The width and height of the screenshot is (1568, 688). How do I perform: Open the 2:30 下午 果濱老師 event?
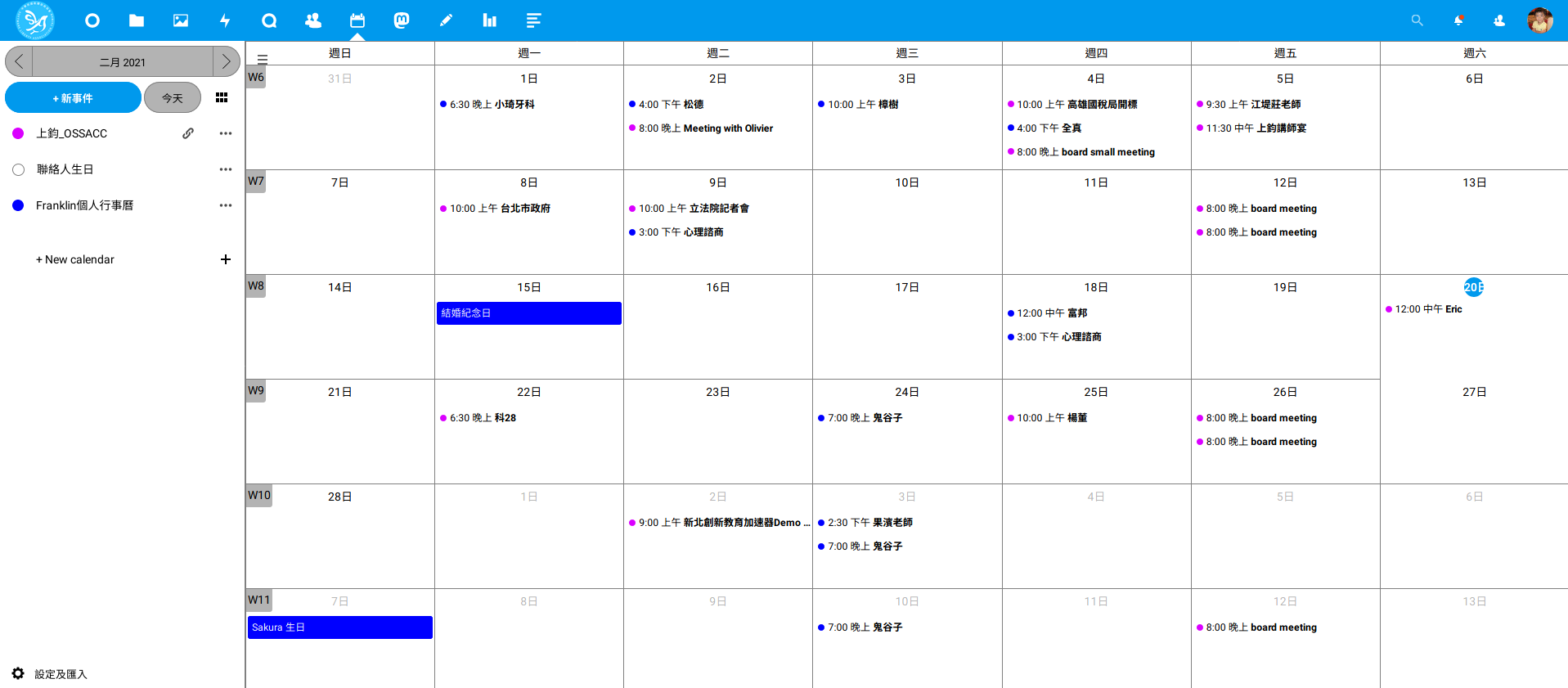(865, 523)
